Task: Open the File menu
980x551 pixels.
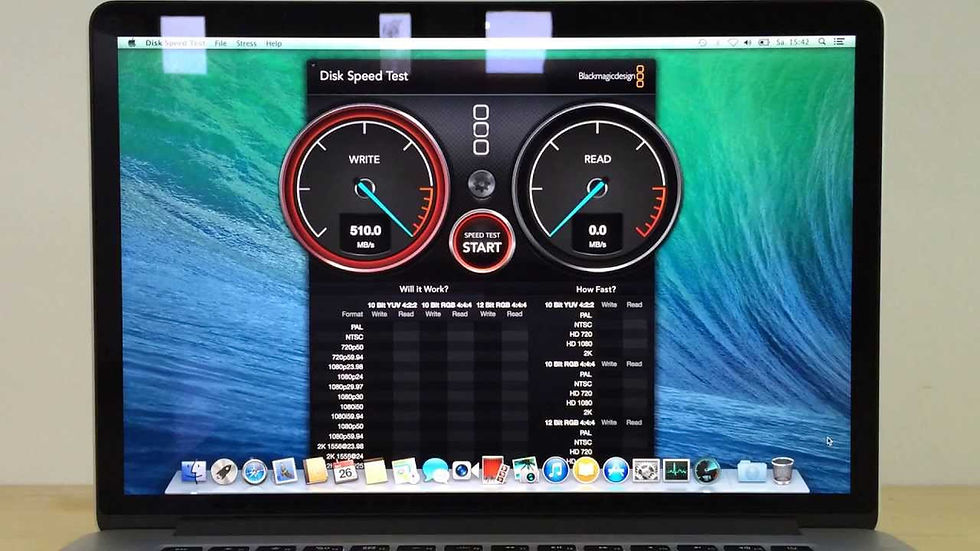Action: tap(221, 44)
